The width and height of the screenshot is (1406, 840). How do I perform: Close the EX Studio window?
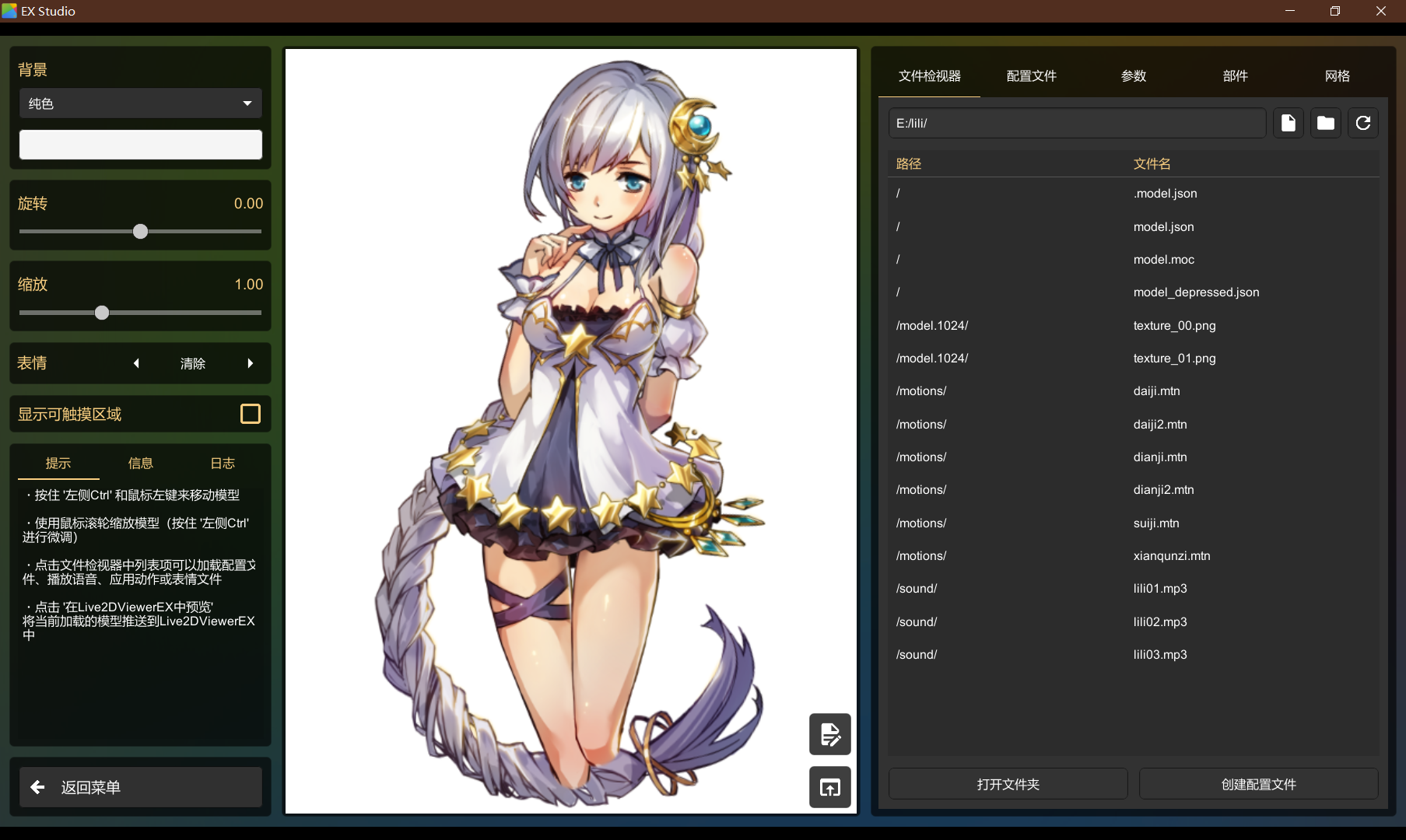click(x=1381, y=11)
